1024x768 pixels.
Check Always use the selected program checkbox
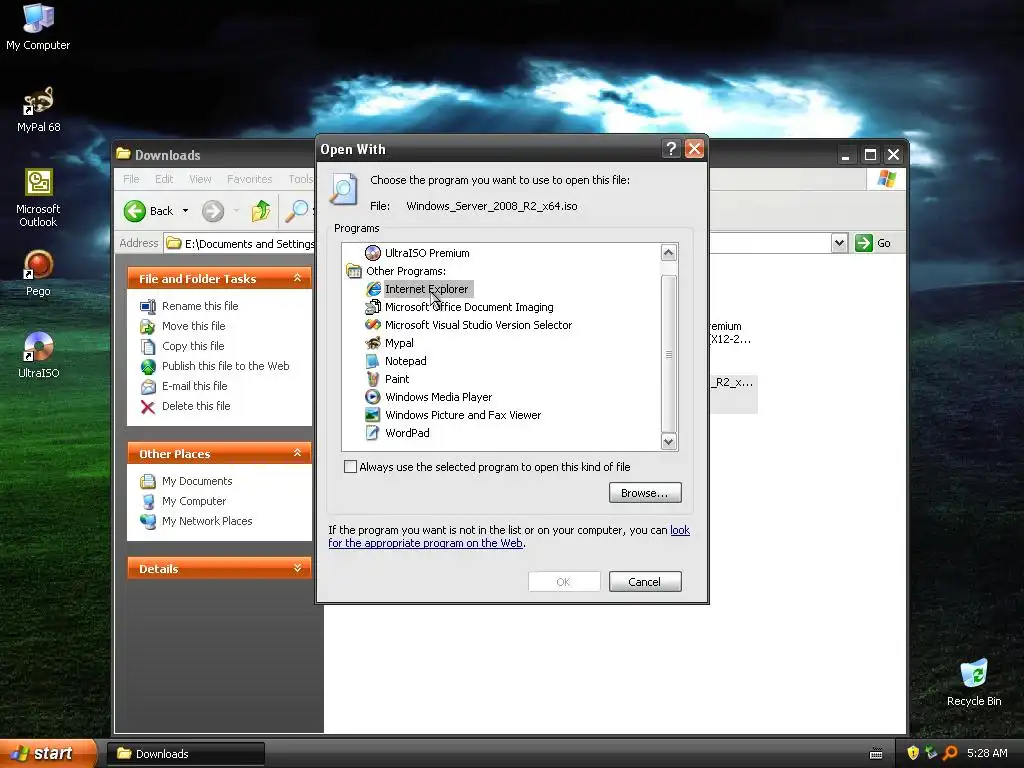pos(351,466)
